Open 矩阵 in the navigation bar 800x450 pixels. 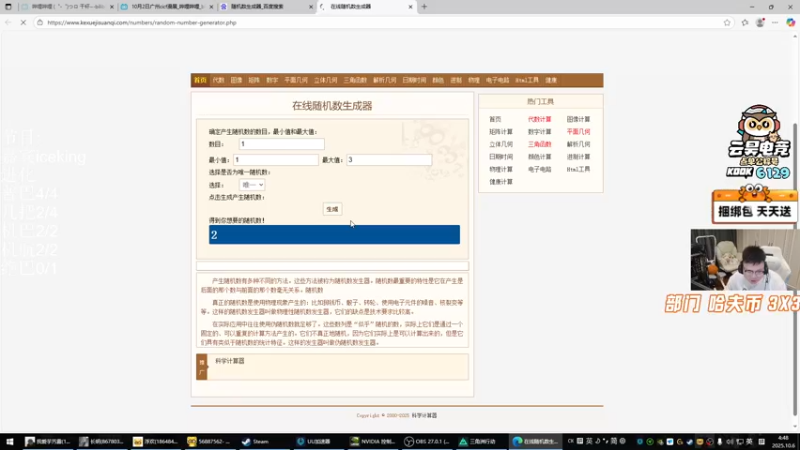254,80
